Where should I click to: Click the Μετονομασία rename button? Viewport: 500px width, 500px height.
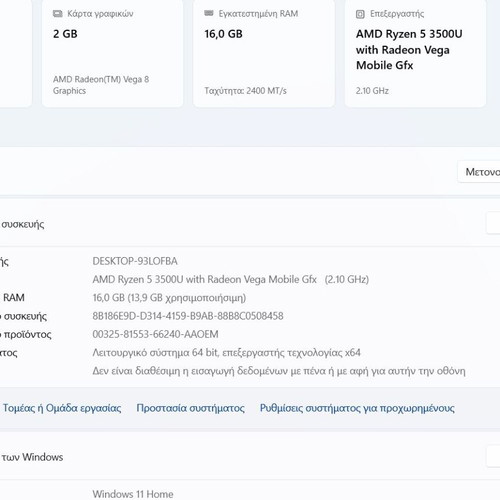click(x=479, y=172)
